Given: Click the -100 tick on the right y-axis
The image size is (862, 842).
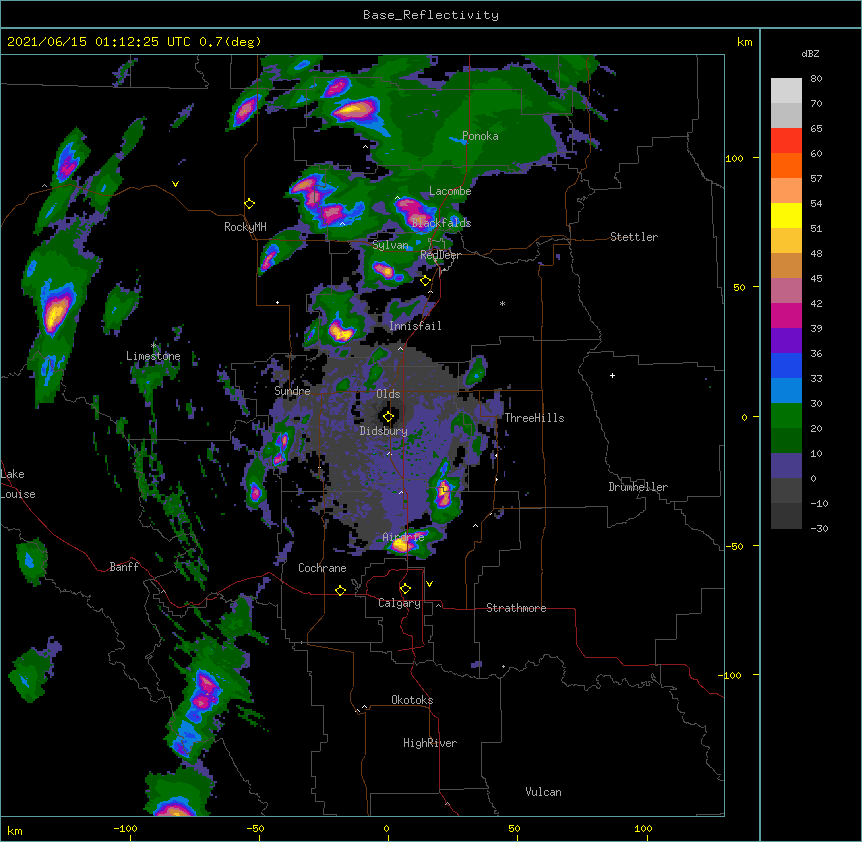Looking at the screenshot, I should tap(731, 675).
